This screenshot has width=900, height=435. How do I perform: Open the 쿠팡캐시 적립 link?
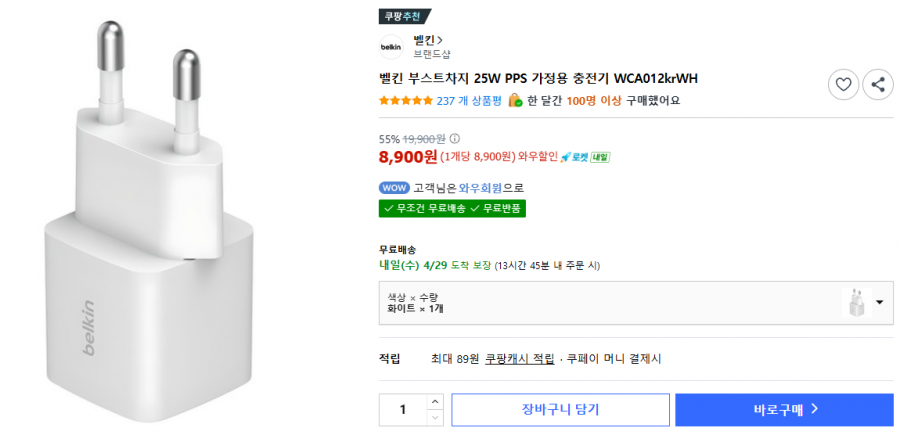(520, 359)
